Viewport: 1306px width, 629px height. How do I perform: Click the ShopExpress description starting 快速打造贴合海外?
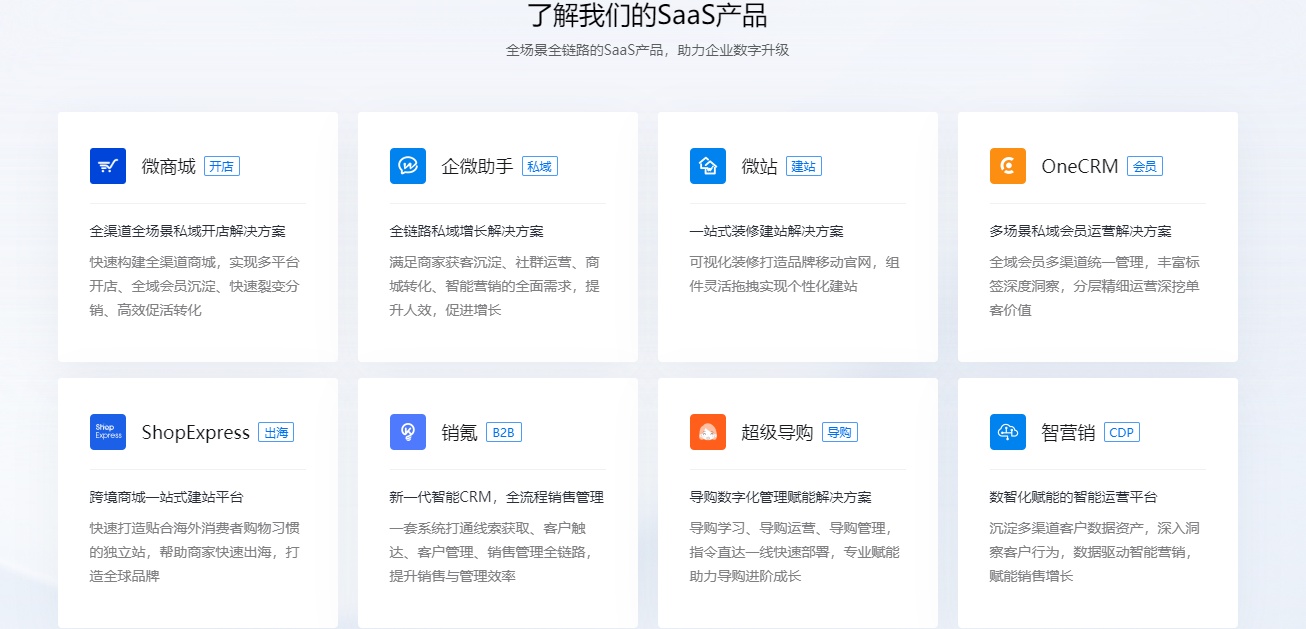pyautogui.click(x=195, y=552)
